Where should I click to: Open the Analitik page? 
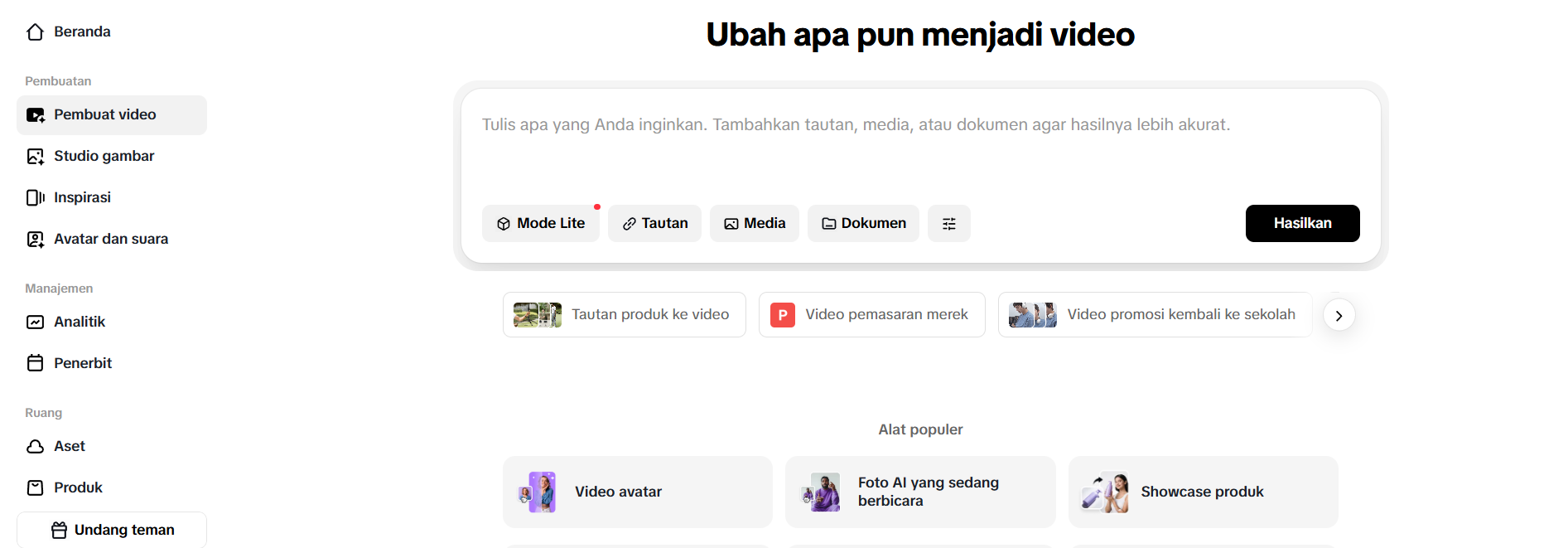tap(80, 322)
